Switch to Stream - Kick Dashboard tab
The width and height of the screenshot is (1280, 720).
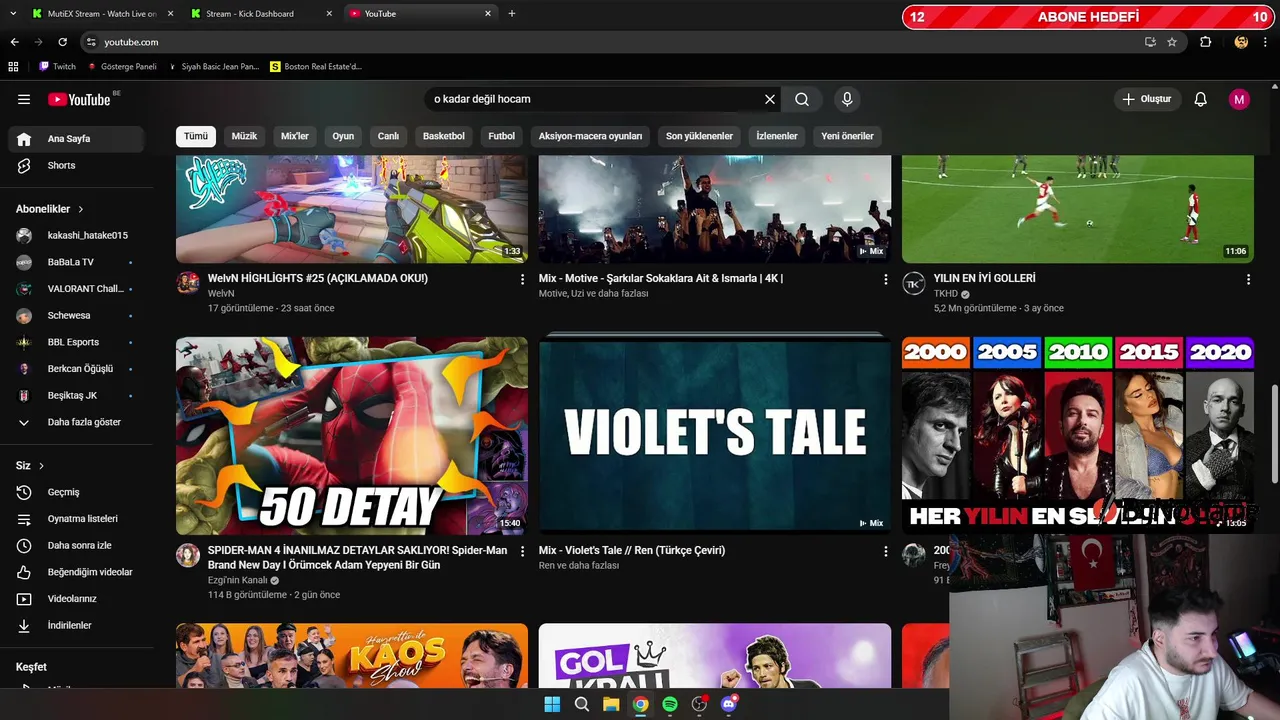(x=261, y=14)
